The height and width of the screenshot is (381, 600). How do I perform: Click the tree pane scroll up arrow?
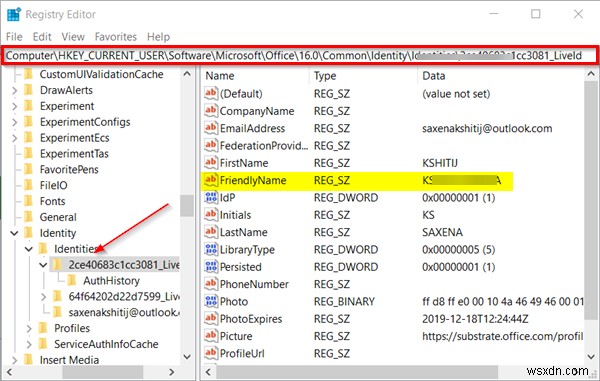pos(187,73)
